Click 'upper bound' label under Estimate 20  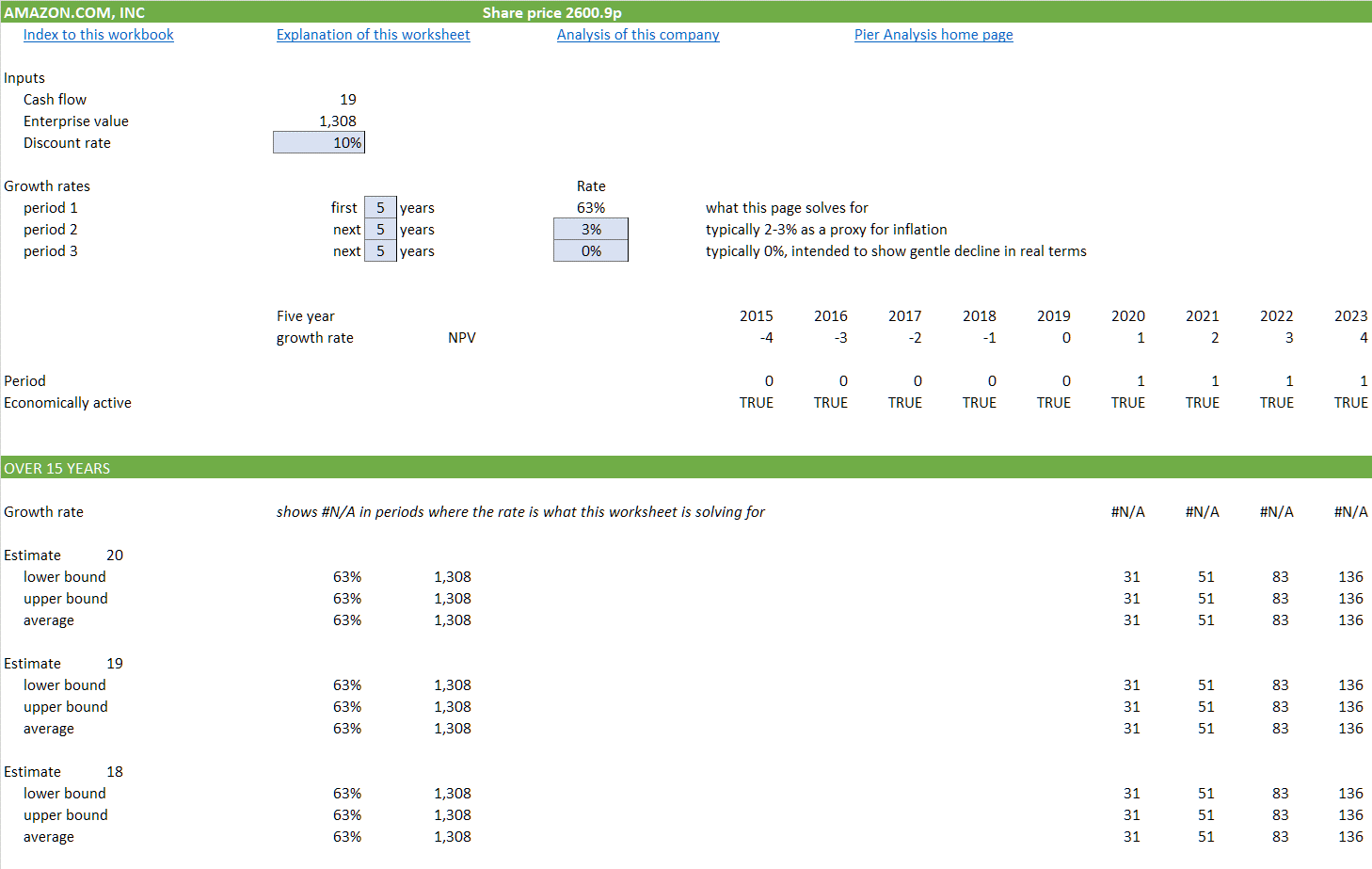point(66,598)
